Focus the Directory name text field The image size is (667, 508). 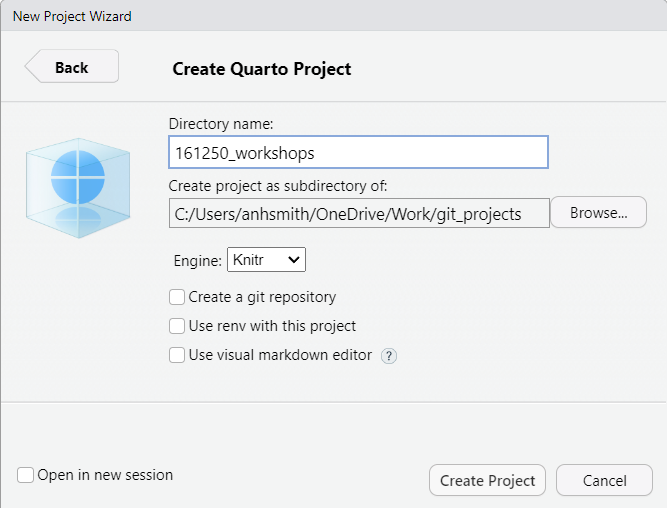pos(358,153)
